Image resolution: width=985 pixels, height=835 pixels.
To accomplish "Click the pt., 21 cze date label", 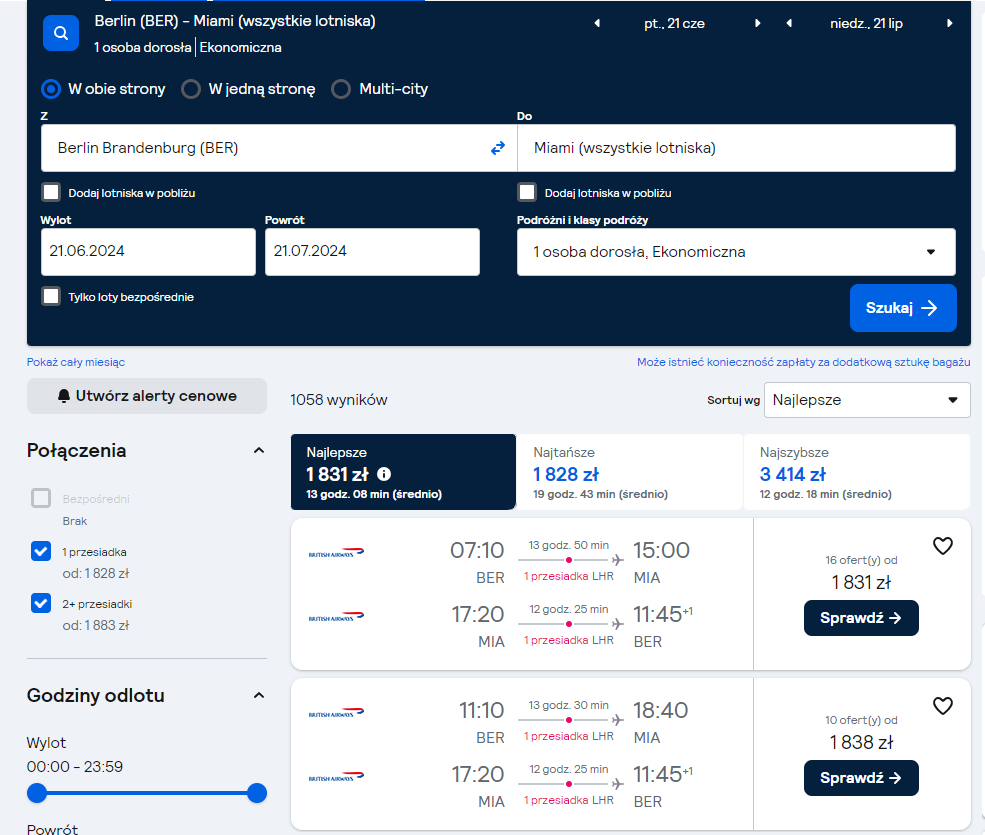I will click(x=675, y=24).
